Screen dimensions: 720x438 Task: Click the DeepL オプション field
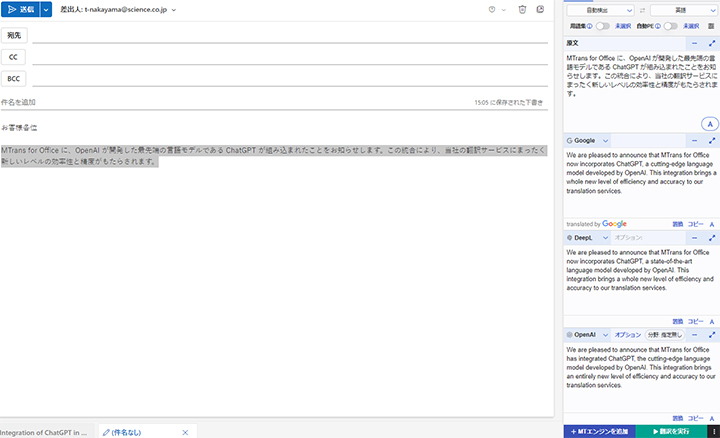pyautogui.click(x=628, y=238)
